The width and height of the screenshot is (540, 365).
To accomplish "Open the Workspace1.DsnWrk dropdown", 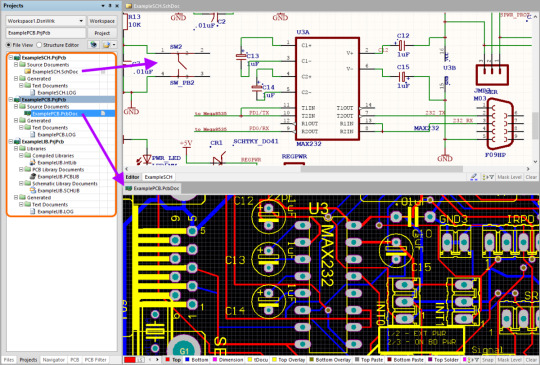I will point(81,21).
